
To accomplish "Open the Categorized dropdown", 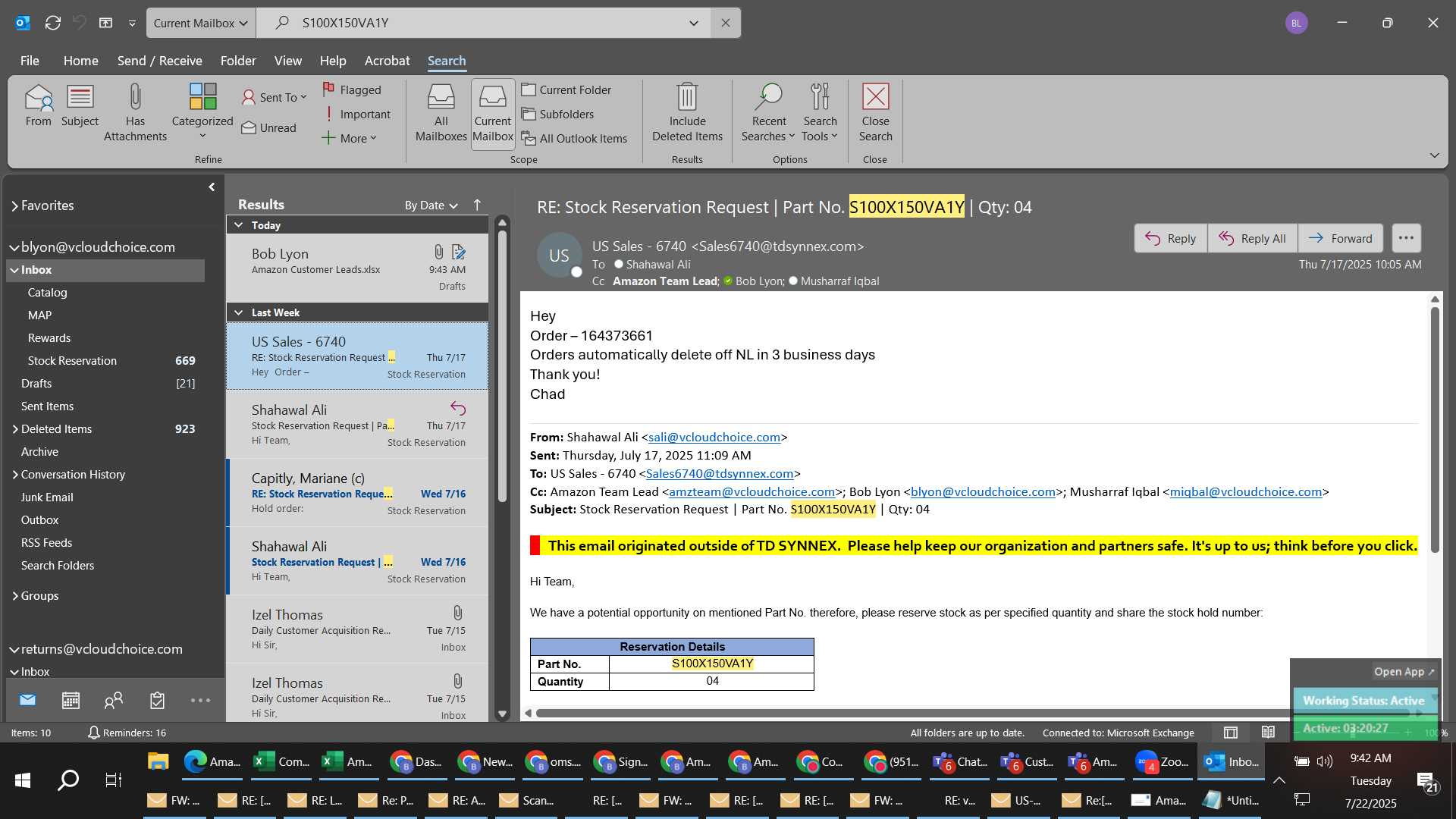I will pyautogui.click(x=202, y=113).
